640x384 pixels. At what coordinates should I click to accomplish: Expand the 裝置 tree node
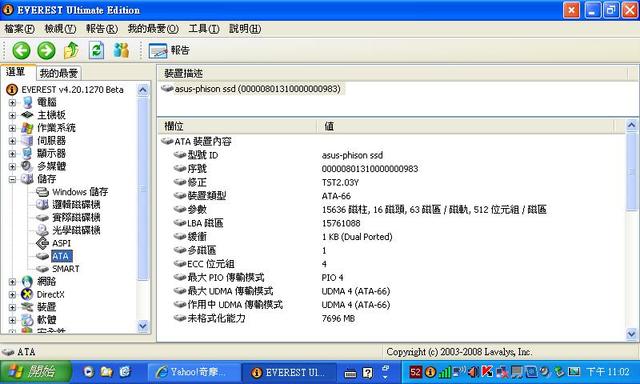(12, 307)
